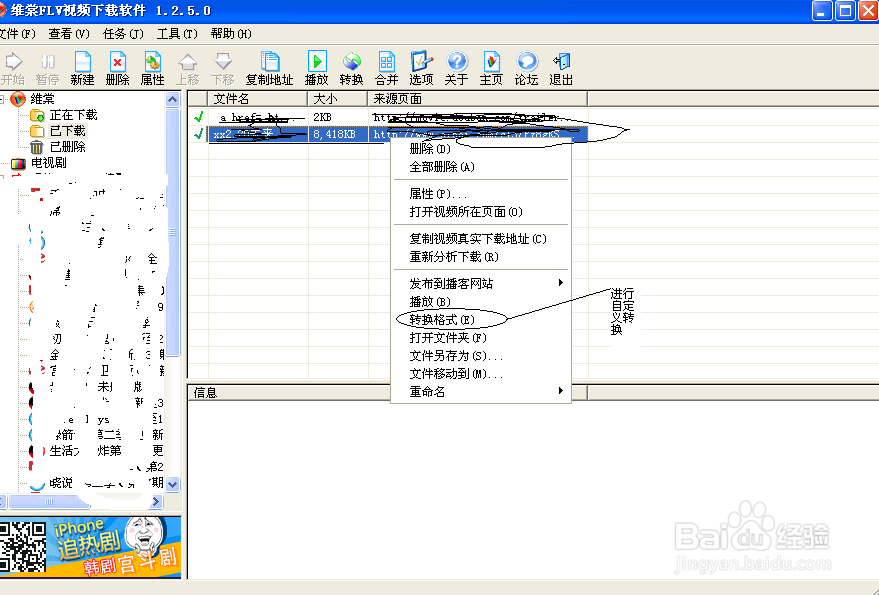Choose 播放(B) in context menu
The width and height of the screenshot is (879, 595).
(x=480, y=302)
